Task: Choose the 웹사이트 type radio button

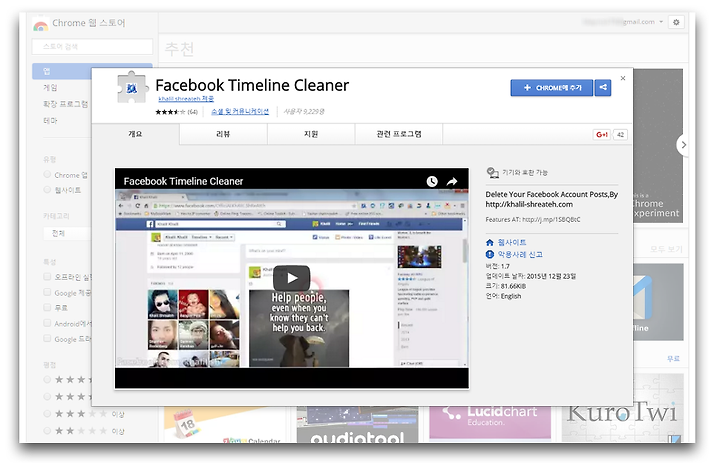Action: pos(47,189)
